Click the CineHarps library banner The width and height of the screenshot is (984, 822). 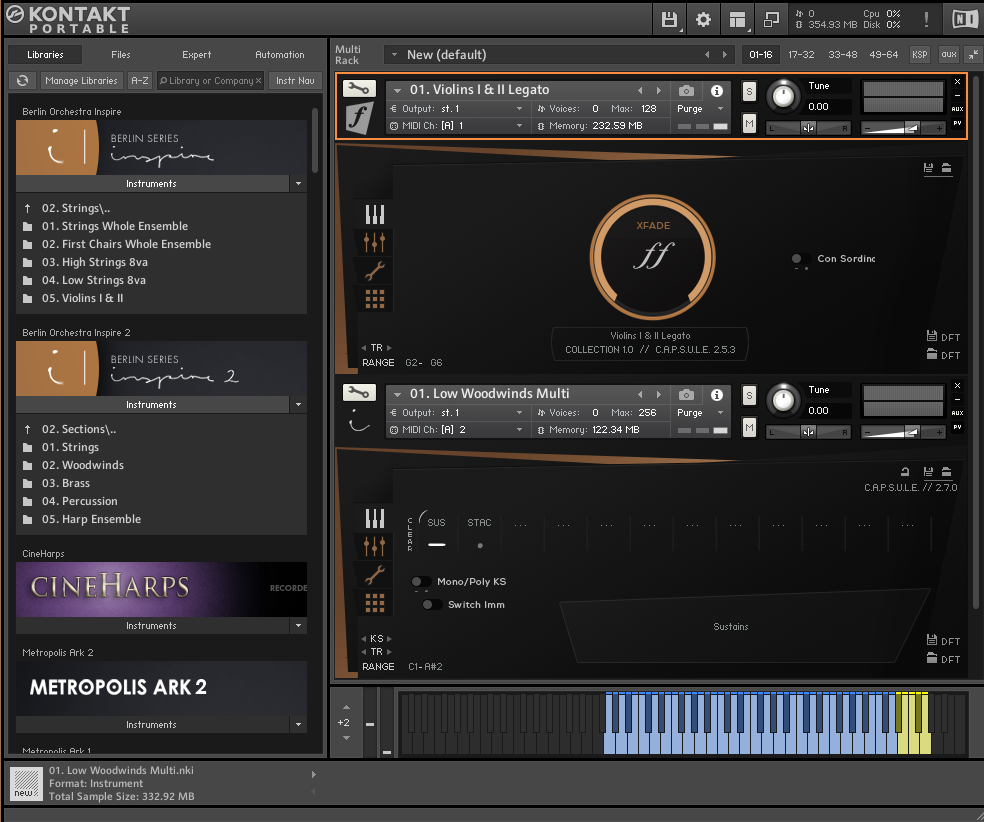(161, 589)
